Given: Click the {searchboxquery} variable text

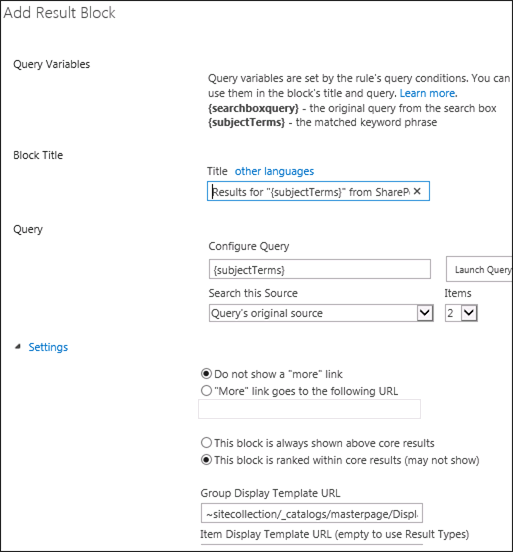Looking at the screenshot, I should click(253, 108).
